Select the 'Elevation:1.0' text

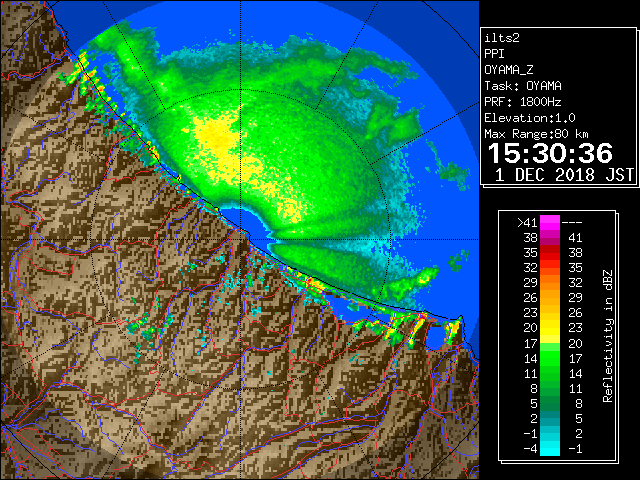(x=530, y=118)
